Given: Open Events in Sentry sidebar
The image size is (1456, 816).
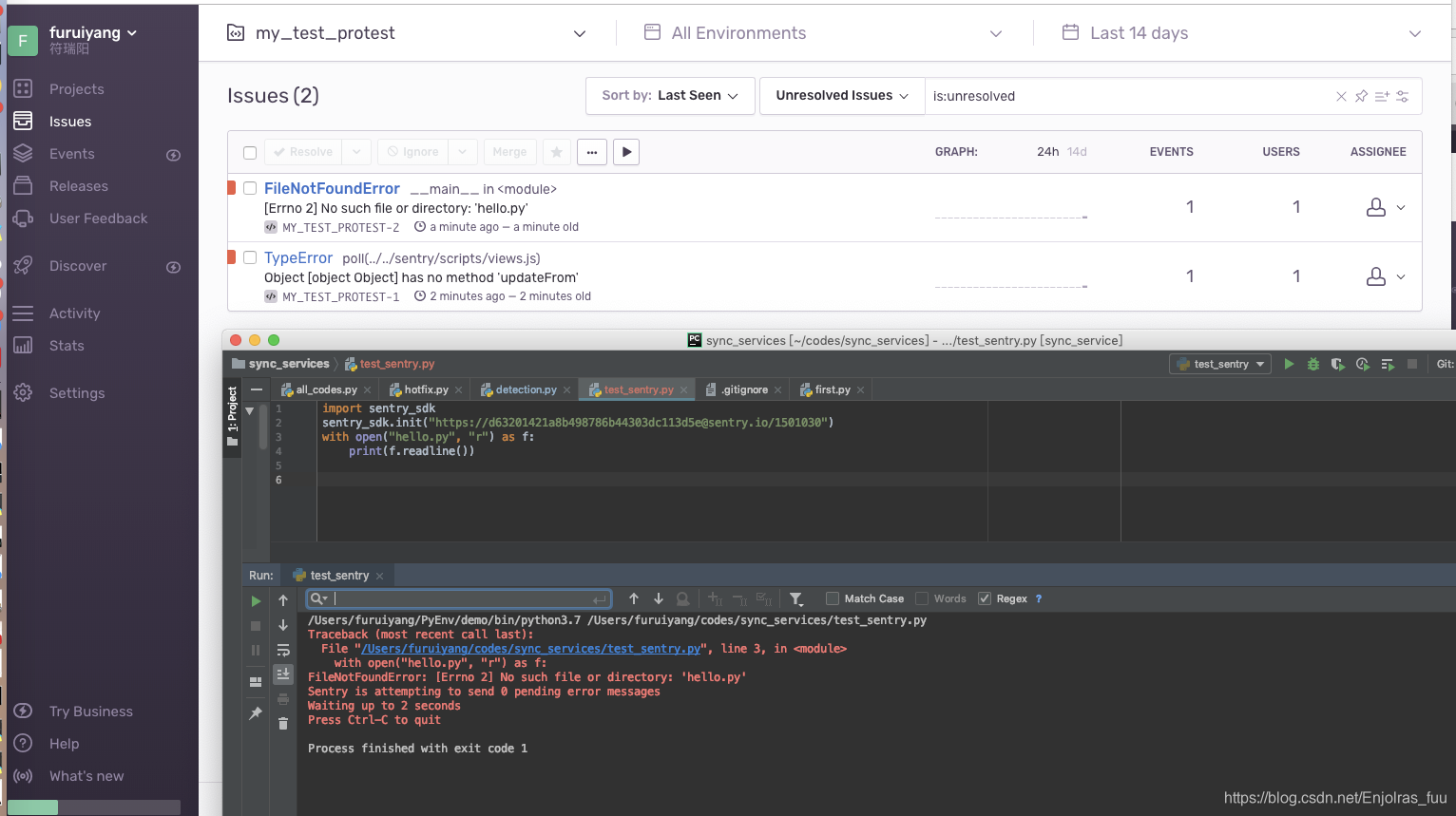Looking at the screenshot, I should 71,154.
